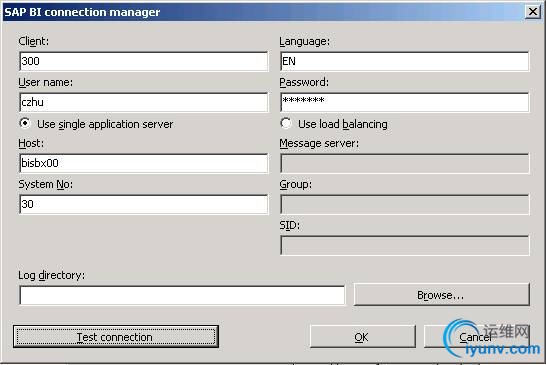This screenshot has height=365, width=546.
Task: Select Use load balancing radio button
Action: coord(286,123)
